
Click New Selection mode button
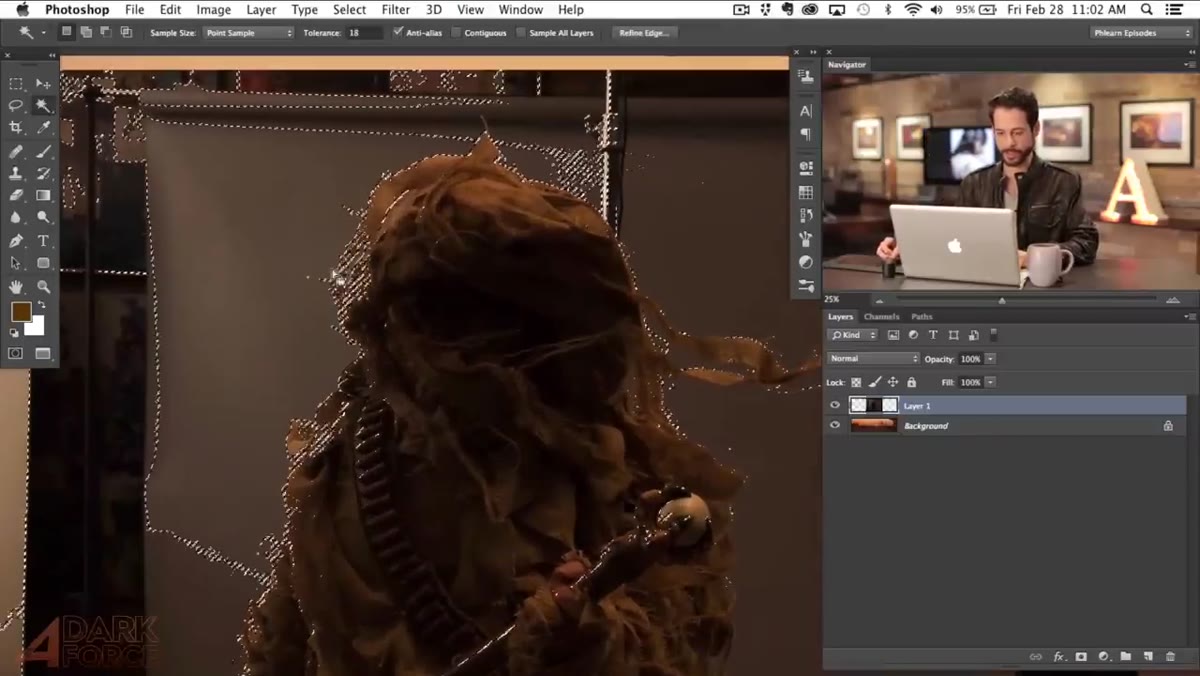click(x=67, y=32)
